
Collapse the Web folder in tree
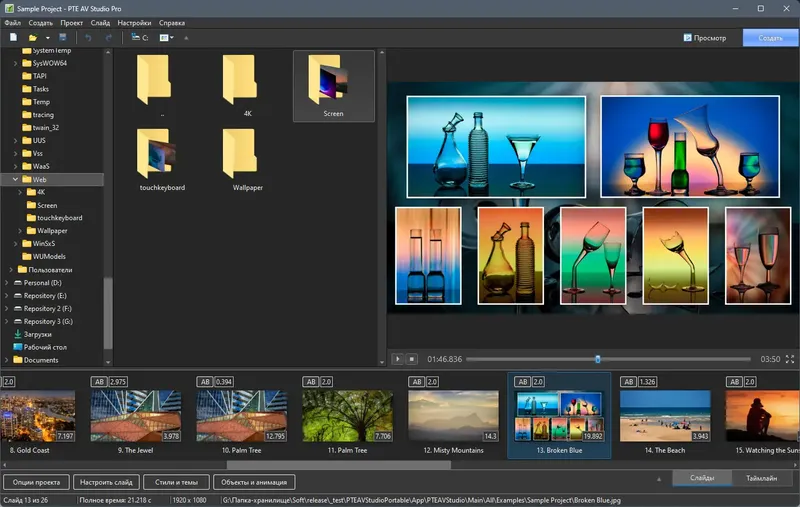[17, 179]
